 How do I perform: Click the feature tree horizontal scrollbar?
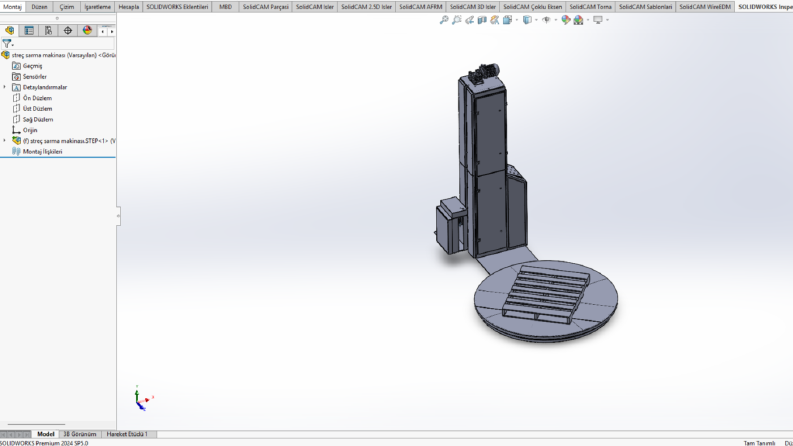tap(36, 424)
